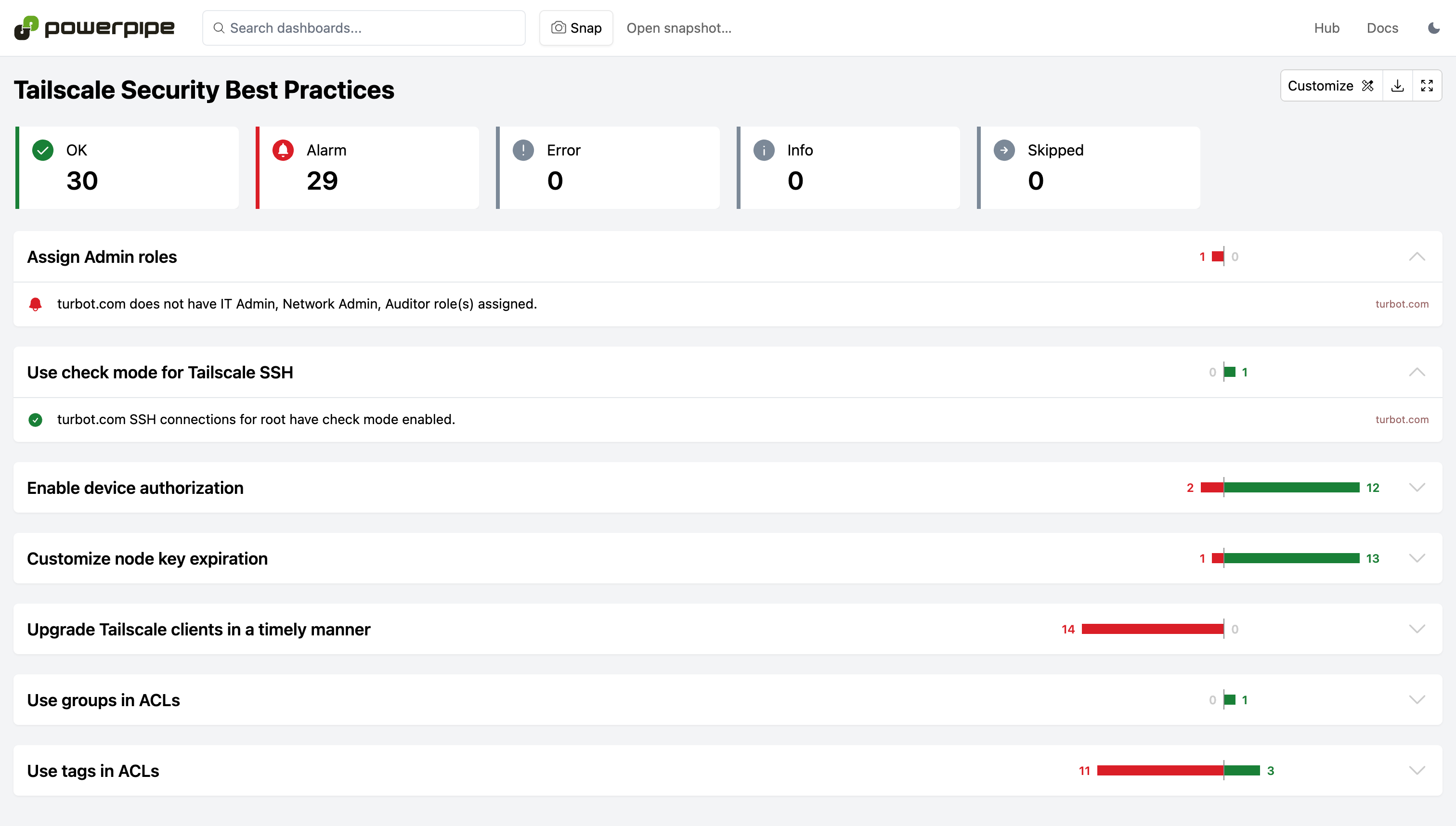Viewport: 1456px width, 826px height.
Task: Click the Skipped arrow icon
Action: 1004,150
